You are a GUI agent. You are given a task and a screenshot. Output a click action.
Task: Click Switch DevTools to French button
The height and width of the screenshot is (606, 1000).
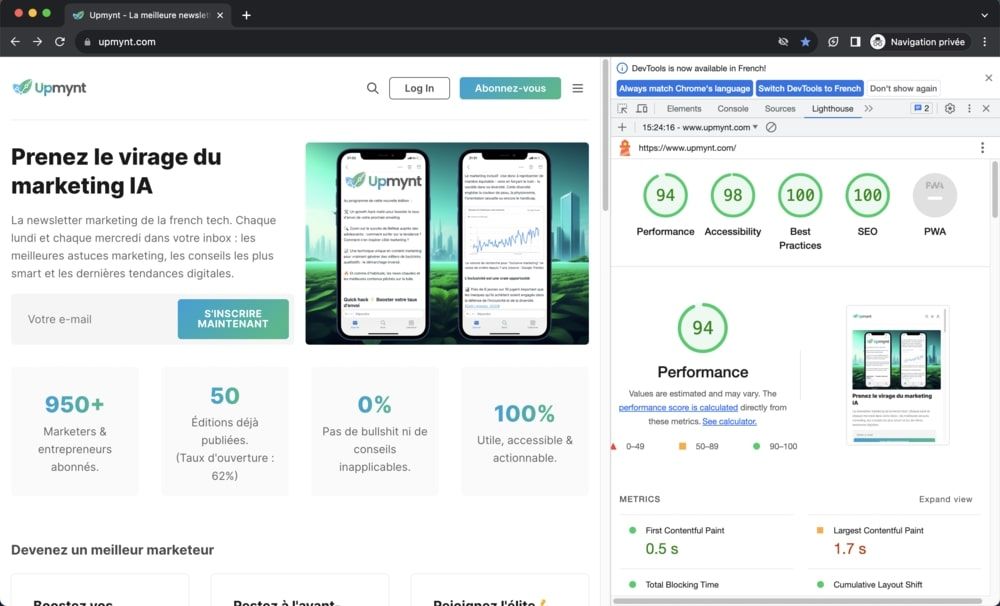click(x=809, y=88)
